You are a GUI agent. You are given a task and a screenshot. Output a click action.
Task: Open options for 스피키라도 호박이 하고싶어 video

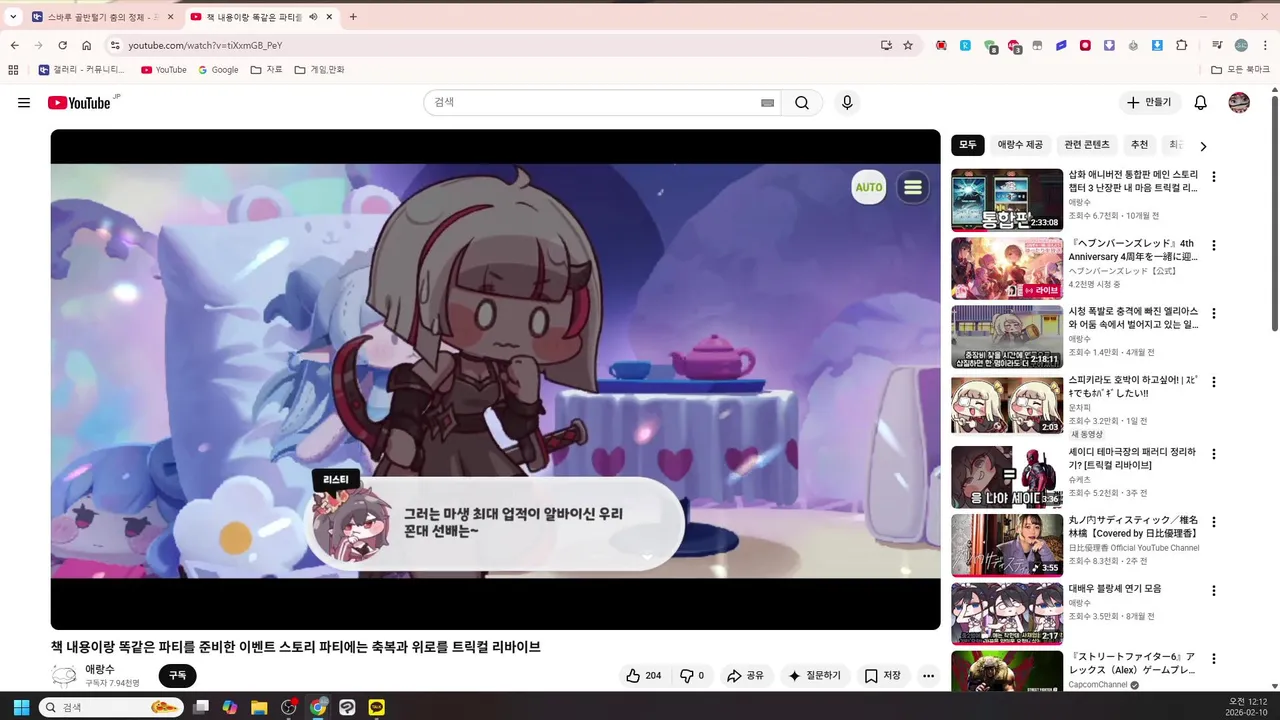1214,382
